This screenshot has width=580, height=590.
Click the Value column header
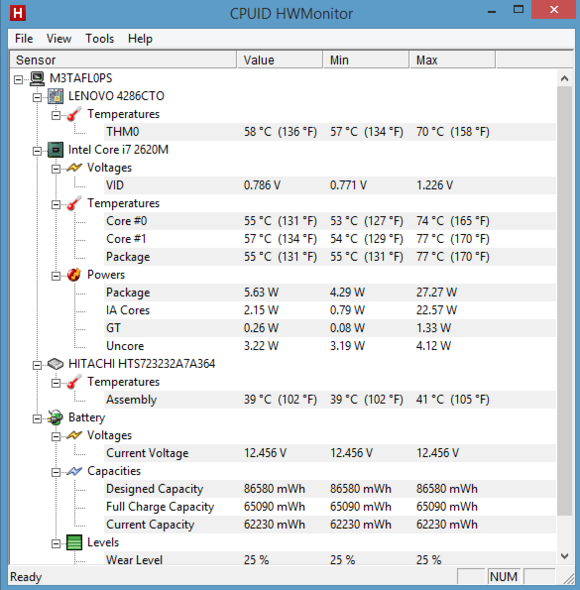click(280, 60)
